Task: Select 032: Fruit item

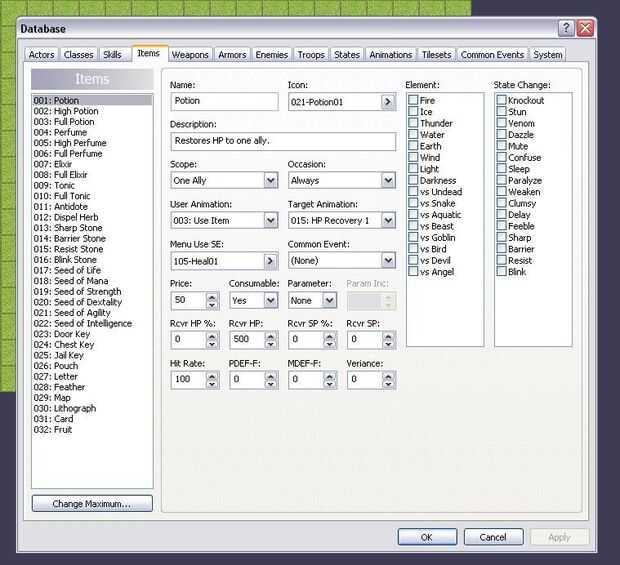Action: point(92,429)
